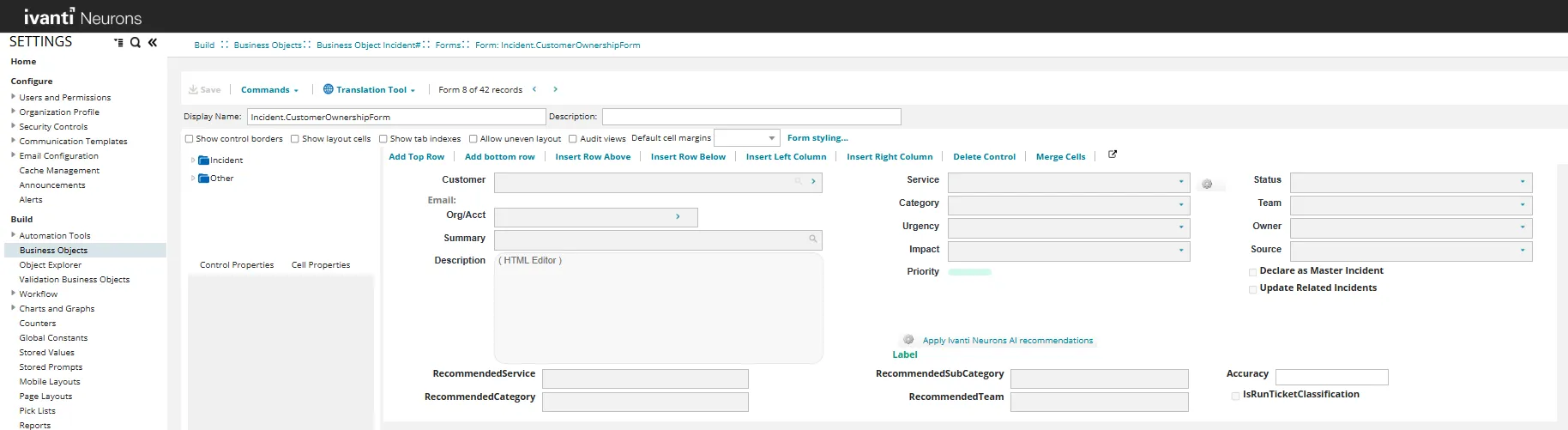
Task: Click Delete Control
Action: [984, 157]
